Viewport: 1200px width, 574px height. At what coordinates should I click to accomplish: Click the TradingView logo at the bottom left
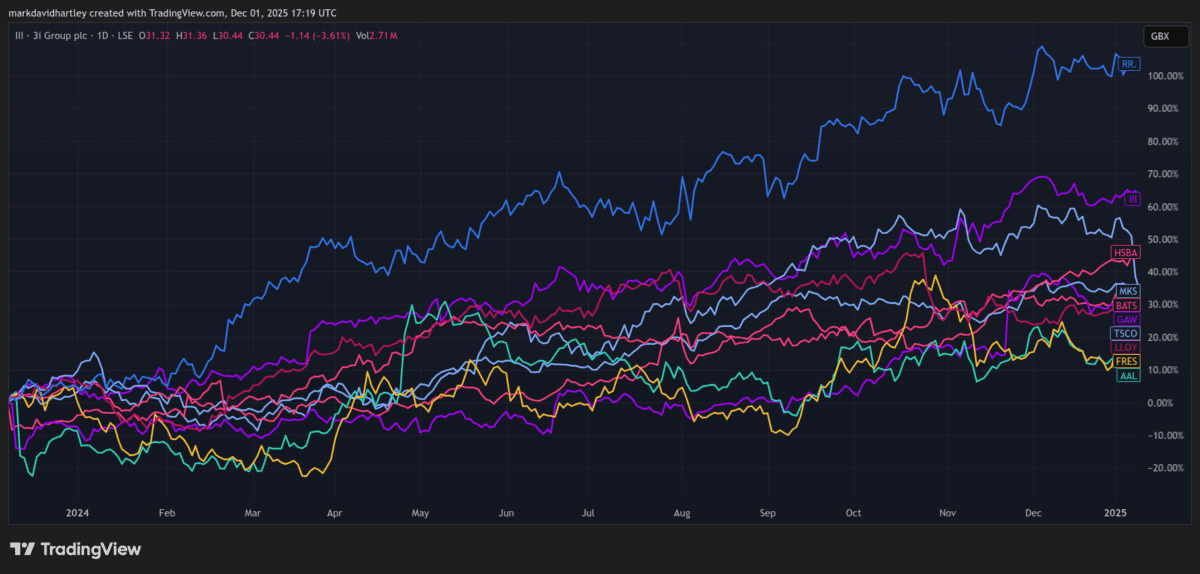[75, 549]
